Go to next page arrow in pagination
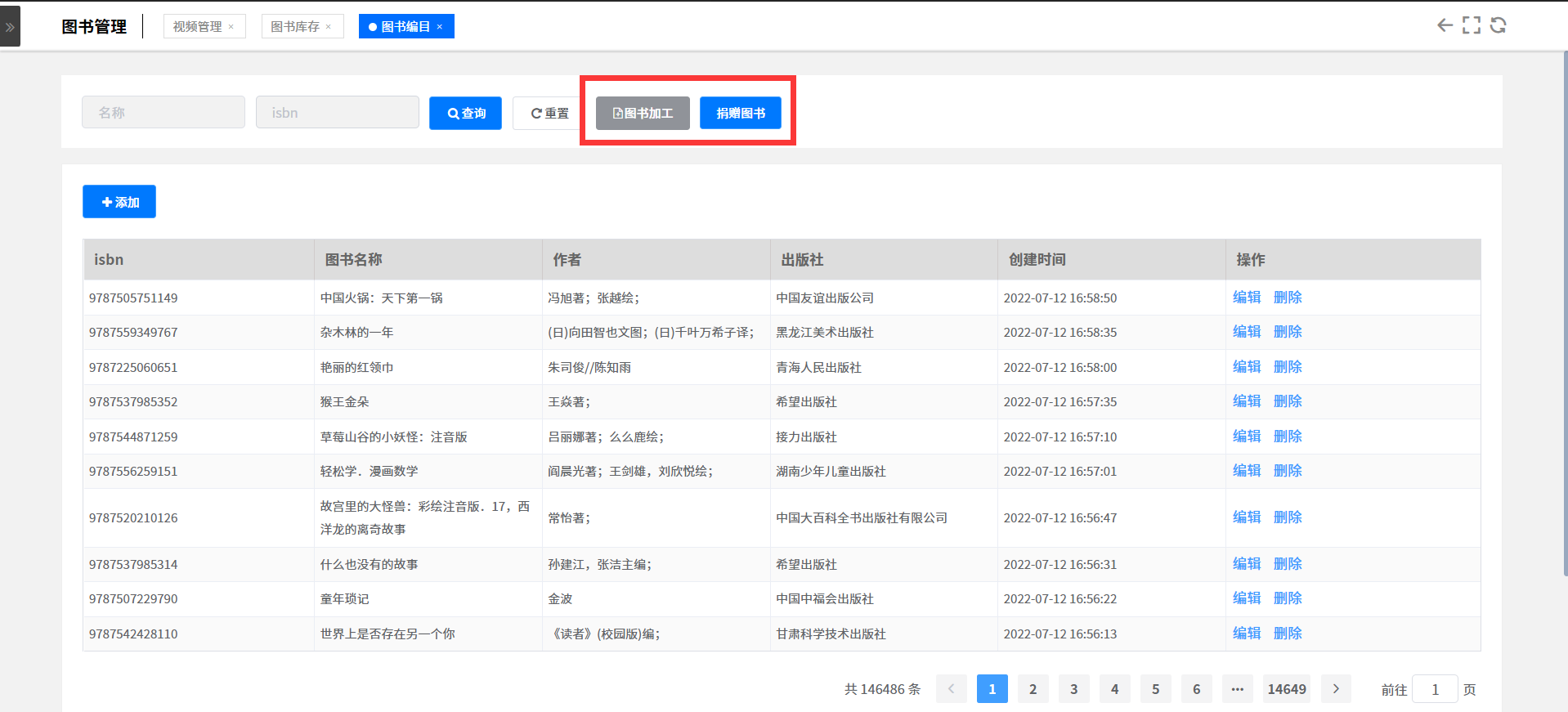The image size is (1568, 712). click(x=1336, y=689)
